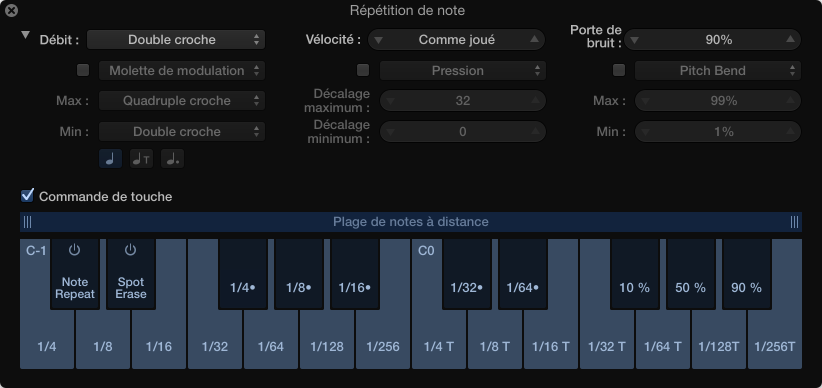
Task: Enable the Pression checkbox
Action: click(x=363, y=70)
